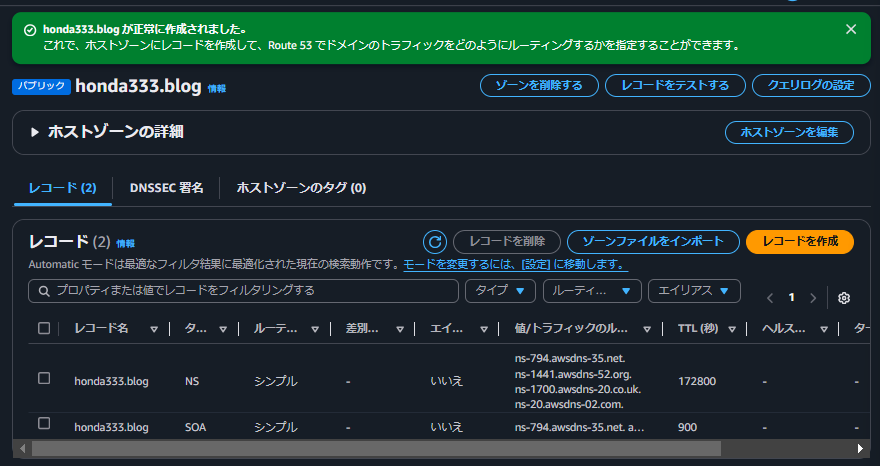880x466 pixels.
Task: Click ns-794.awsdns-35.net. in NS row
Action: [570, 359]
